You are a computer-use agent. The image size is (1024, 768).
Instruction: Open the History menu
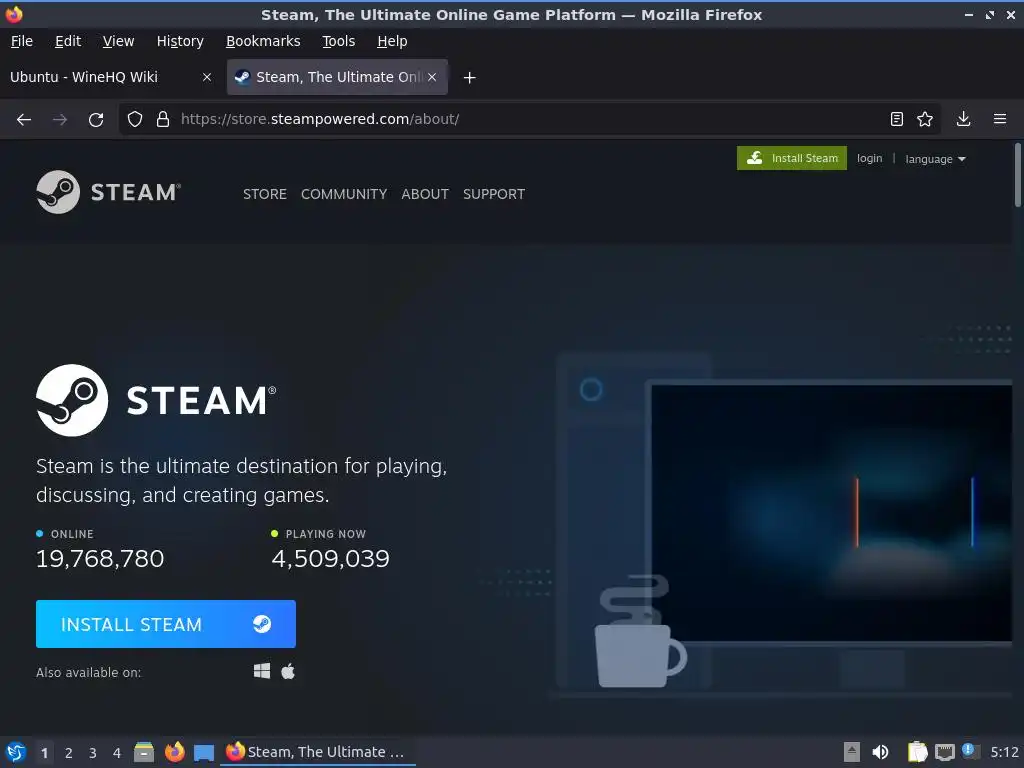[x=180, y=41]
